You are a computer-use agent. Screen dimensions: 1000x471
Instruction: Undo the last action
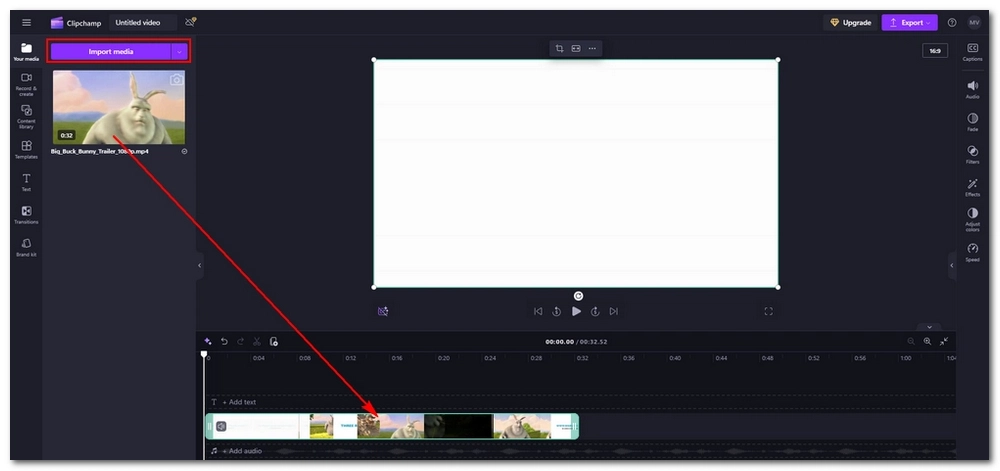[224, 342]
